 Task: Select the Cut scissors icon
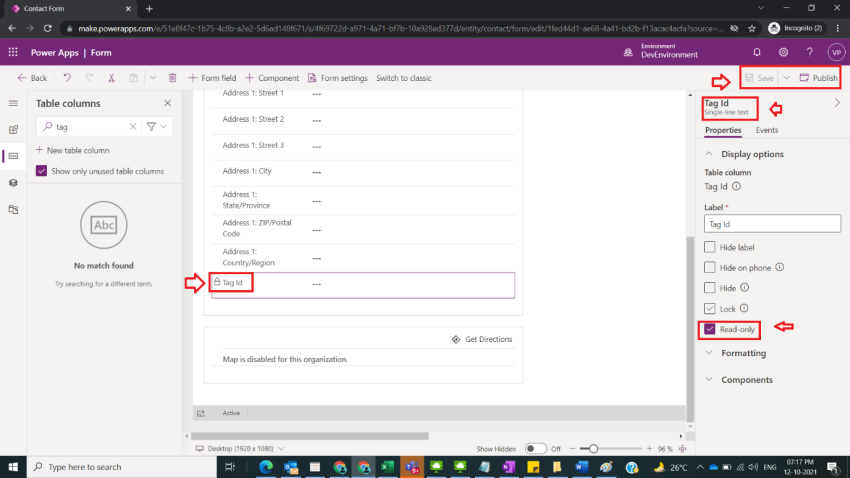coord(111,78)
